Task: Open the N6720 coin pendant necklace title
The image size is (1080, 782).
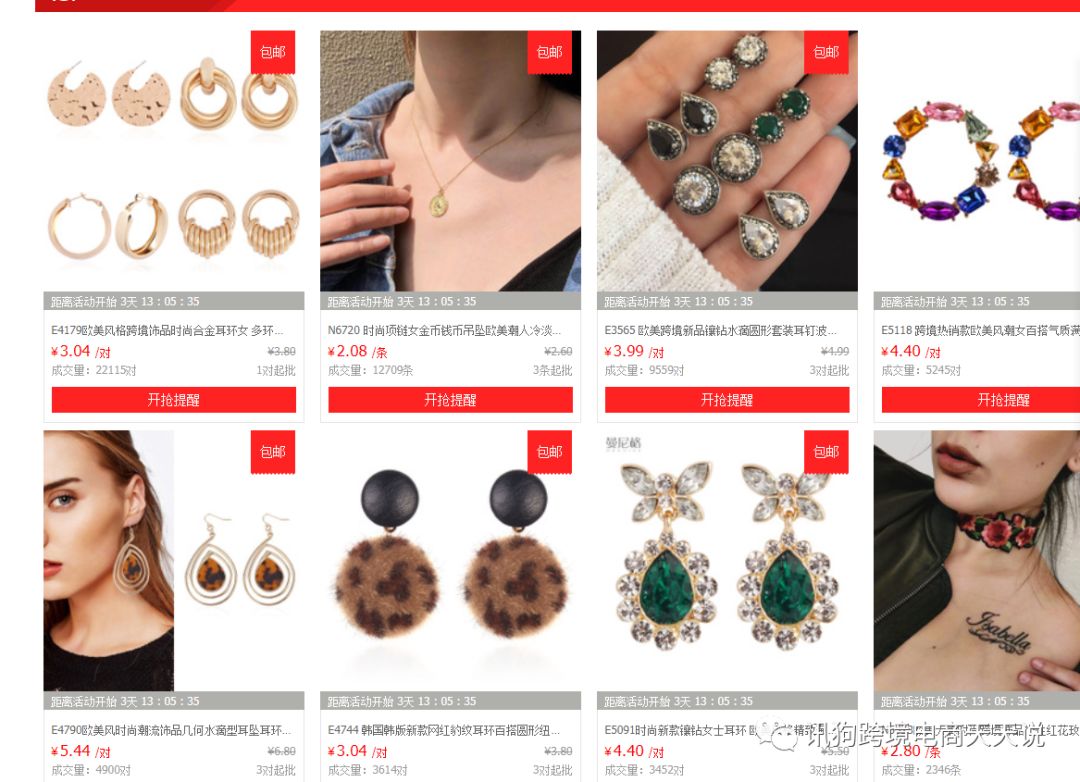Action: pyautogui.click(x=444, y=331)
